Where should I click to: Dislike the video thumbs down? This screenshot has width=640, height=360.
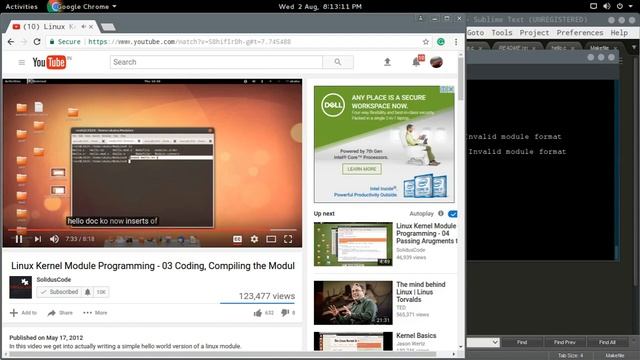[x=285, y=313]
